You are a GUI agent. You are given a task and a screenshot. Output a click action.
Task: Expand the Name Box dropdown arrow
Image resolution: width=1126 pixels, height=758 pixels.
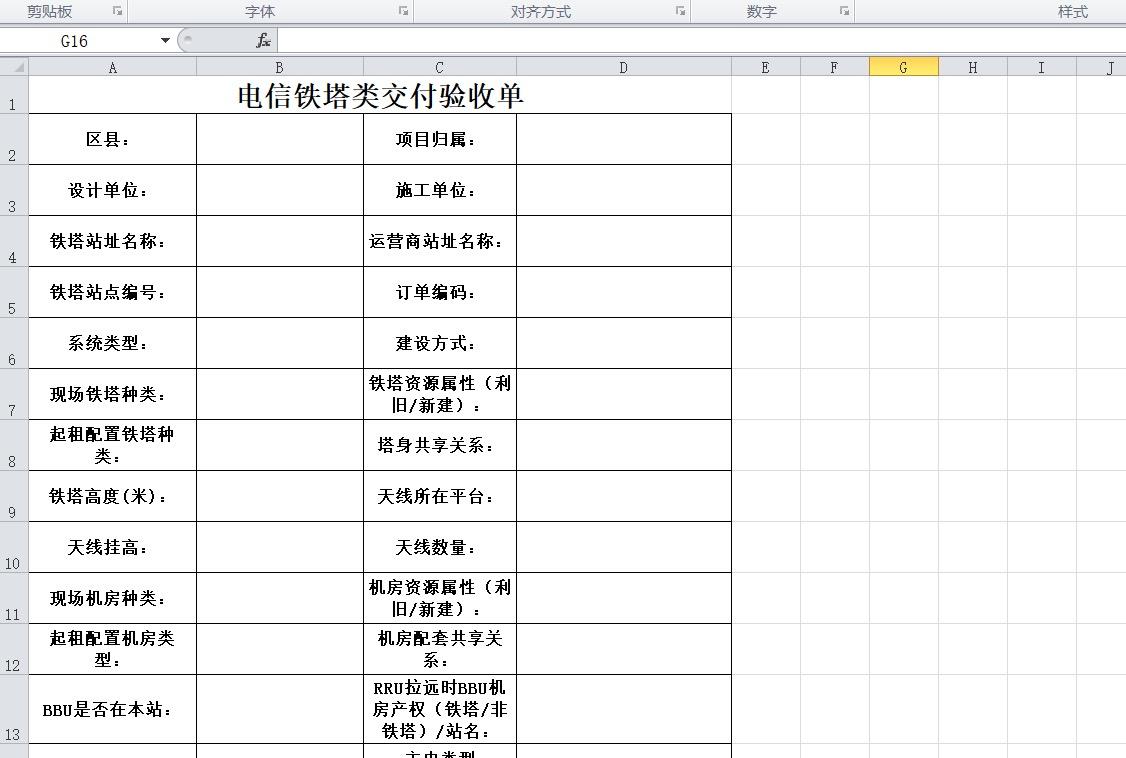165,40
